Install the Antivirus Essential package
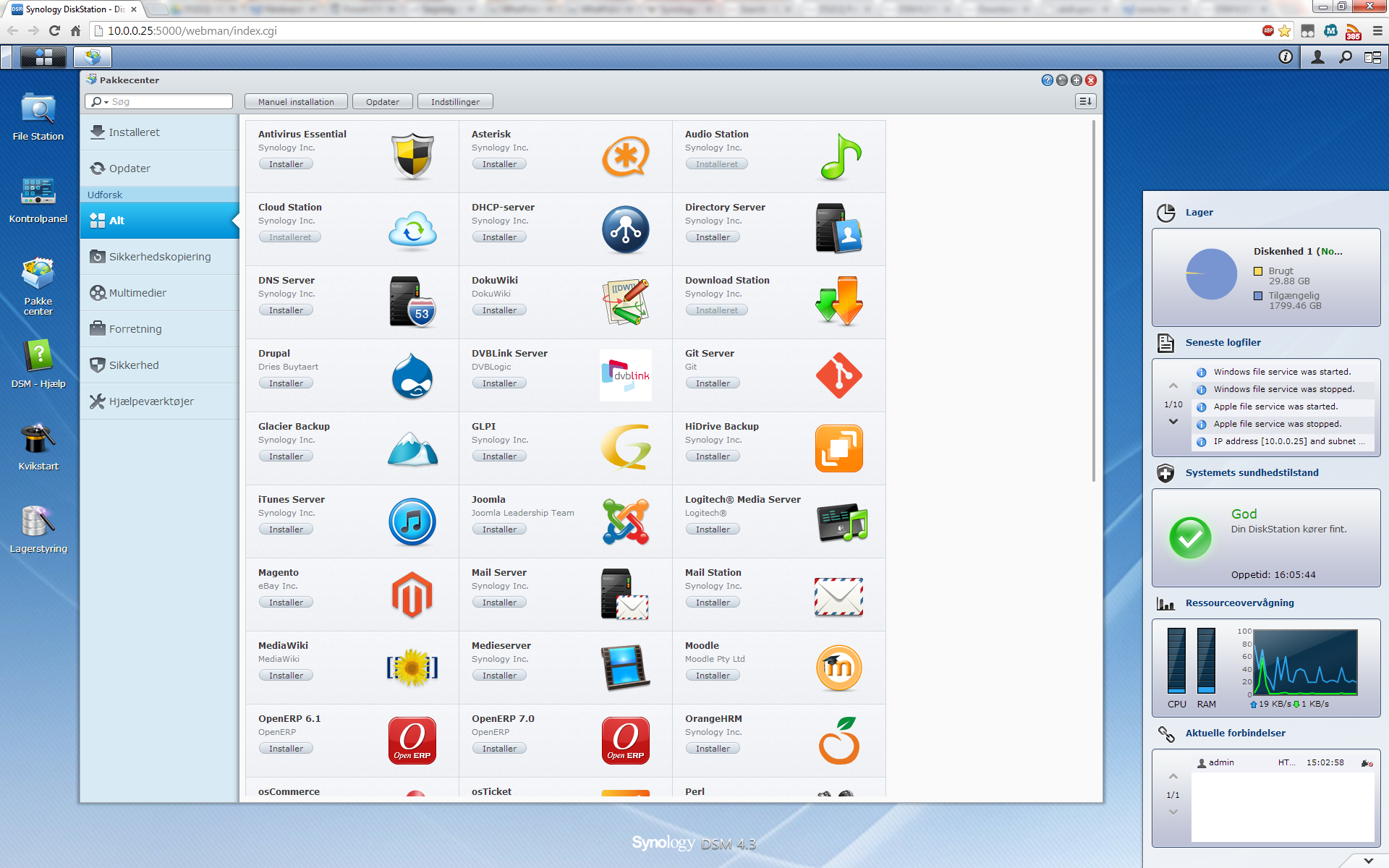 [x=286, y=164]
